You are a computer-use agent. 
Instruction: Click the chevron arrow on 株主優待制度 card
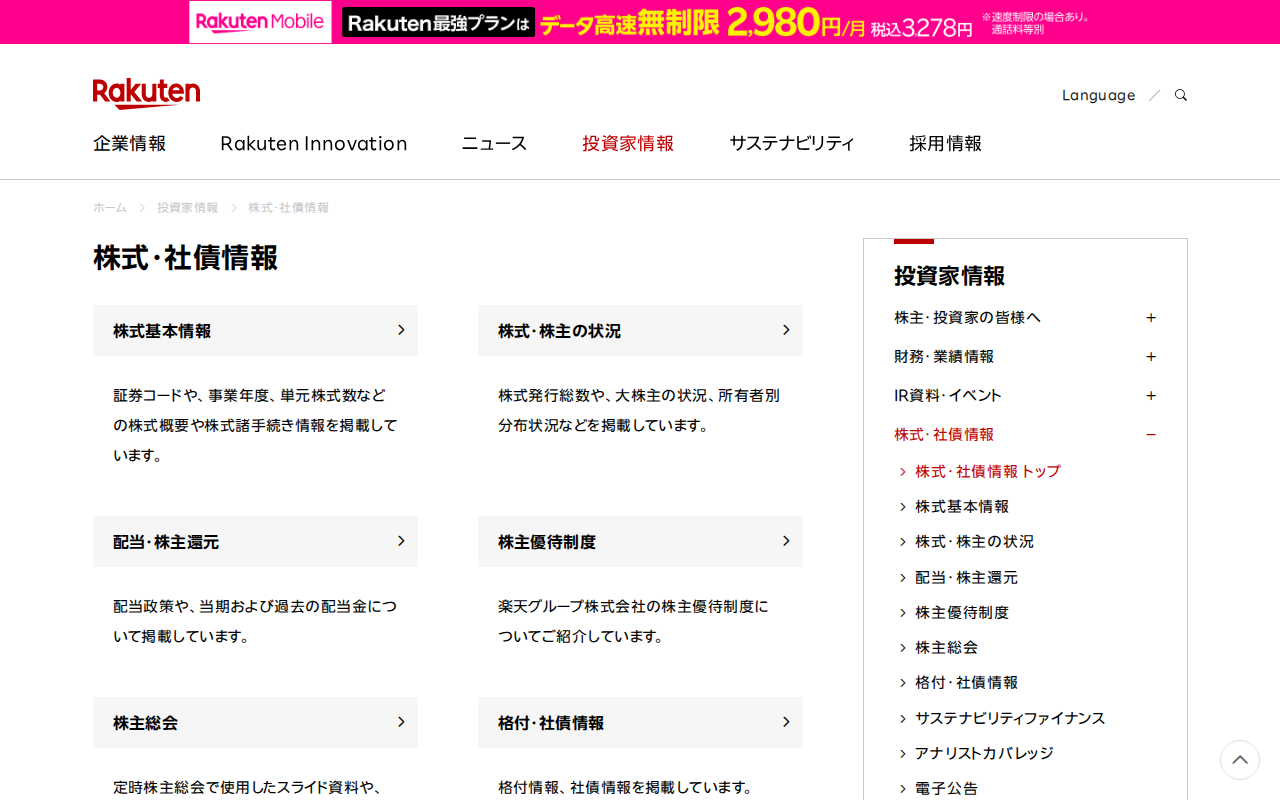click(x=786, y=541)
